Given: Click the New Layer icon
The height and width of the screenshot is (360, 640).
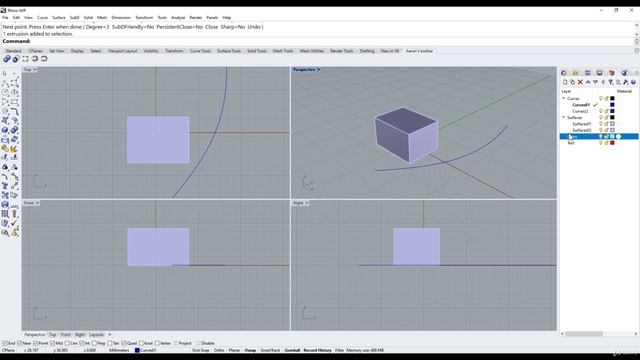Looking at the screenshot, I should [x=565, y=82].
